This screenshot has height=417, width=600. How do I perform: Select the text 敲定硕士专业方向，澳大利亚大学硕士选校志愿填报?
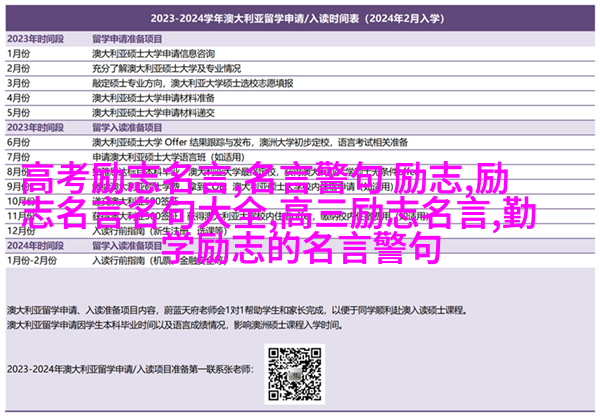pos(193,83)
